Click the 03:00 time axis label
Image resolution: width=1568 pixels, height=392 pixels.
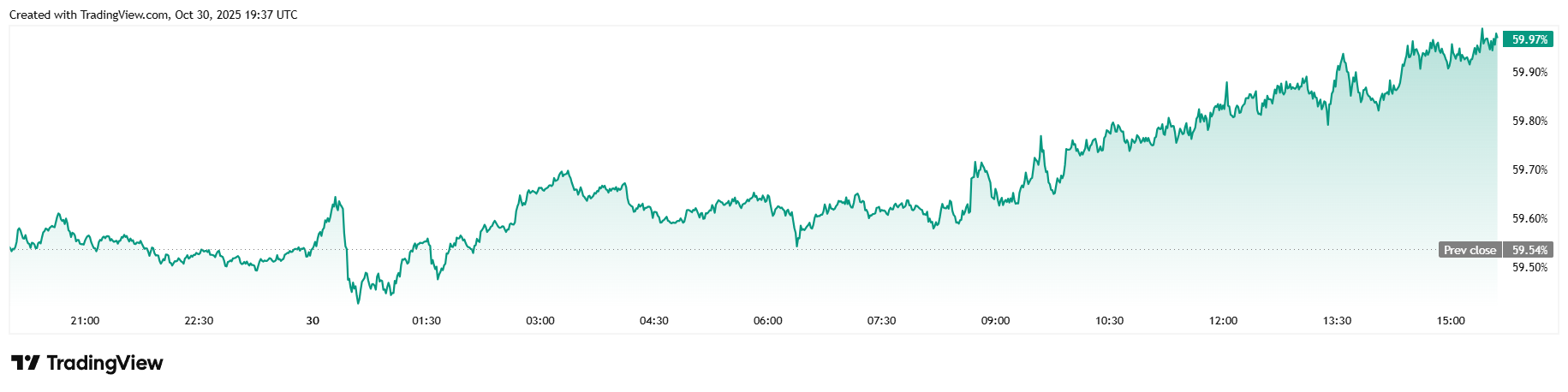pyautogui.click(x=540, y=321)
